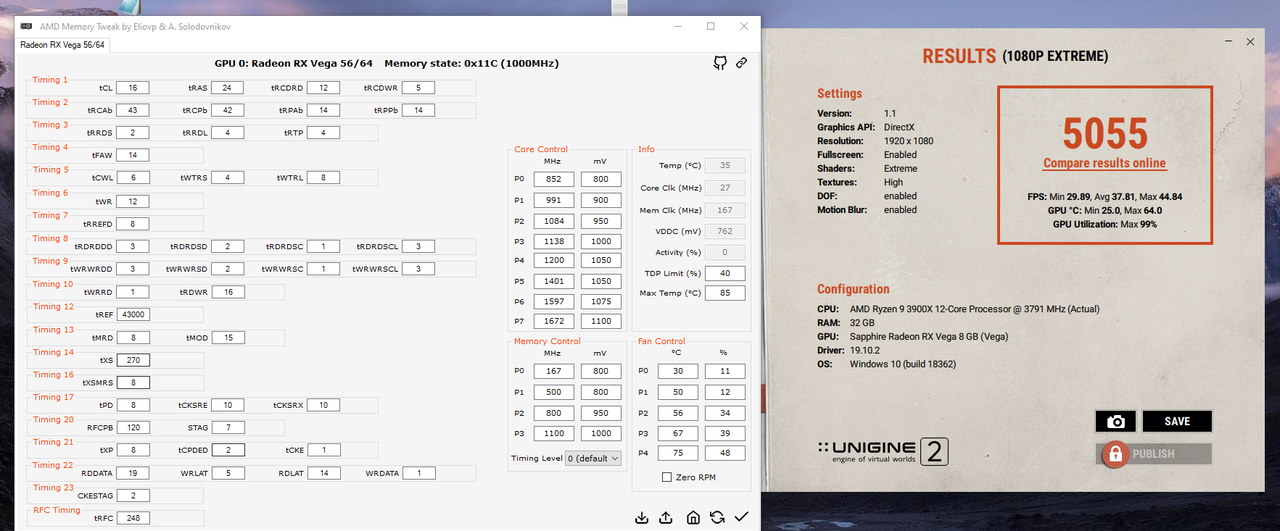Click the tRPPb value field
Screen dimensions: 1280x531
click(418, 110)
